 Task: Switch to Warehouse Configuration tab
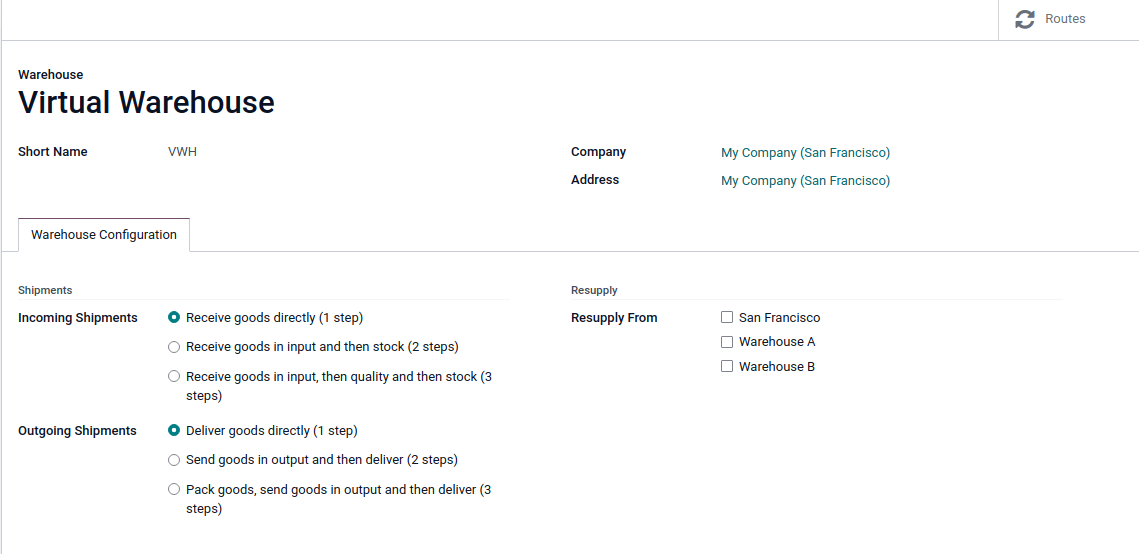pos(104,235)
